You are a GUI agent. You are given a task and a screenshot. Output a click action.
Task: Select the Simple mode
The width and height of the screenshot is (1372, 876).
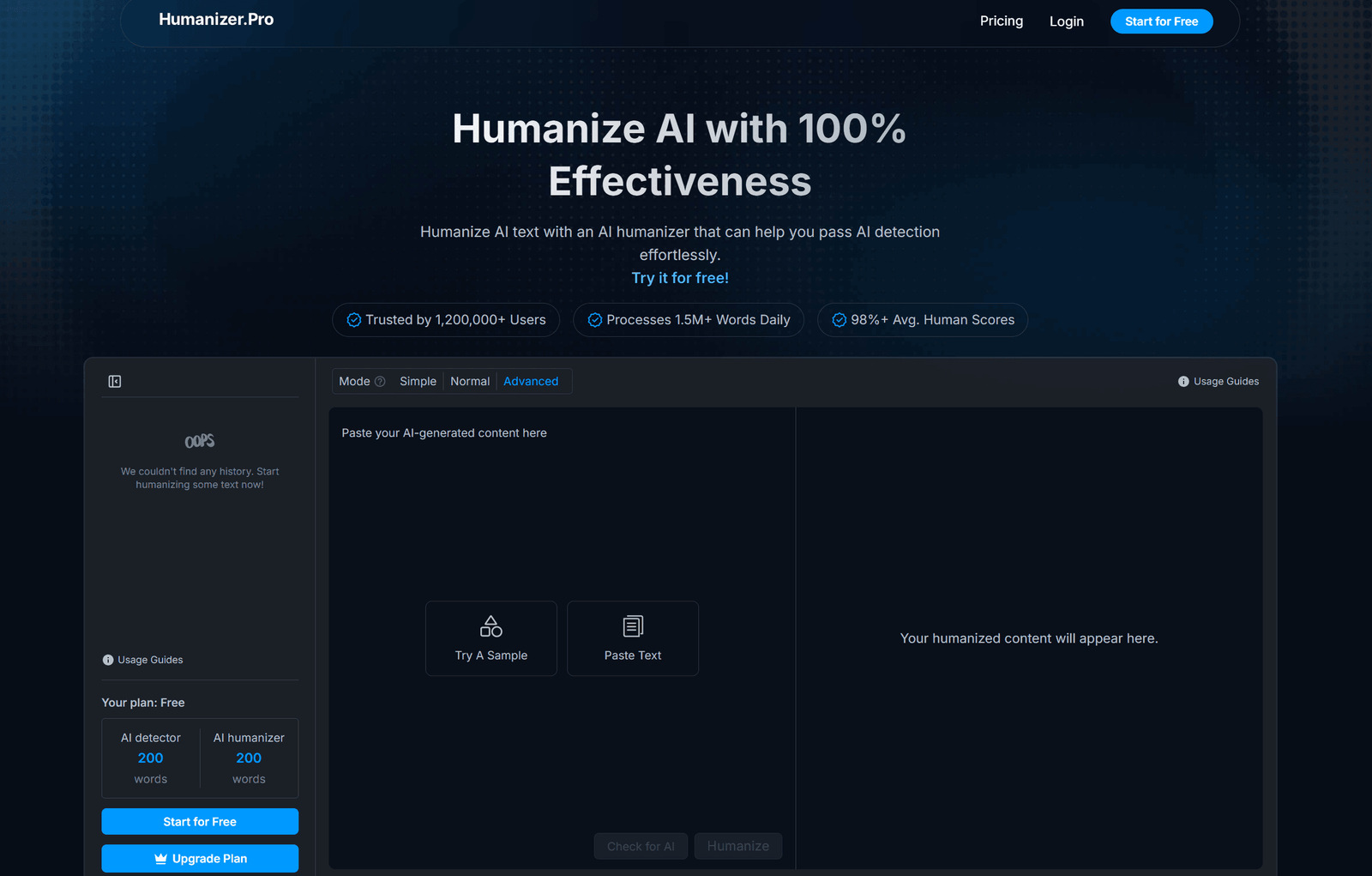click(418, 382)
